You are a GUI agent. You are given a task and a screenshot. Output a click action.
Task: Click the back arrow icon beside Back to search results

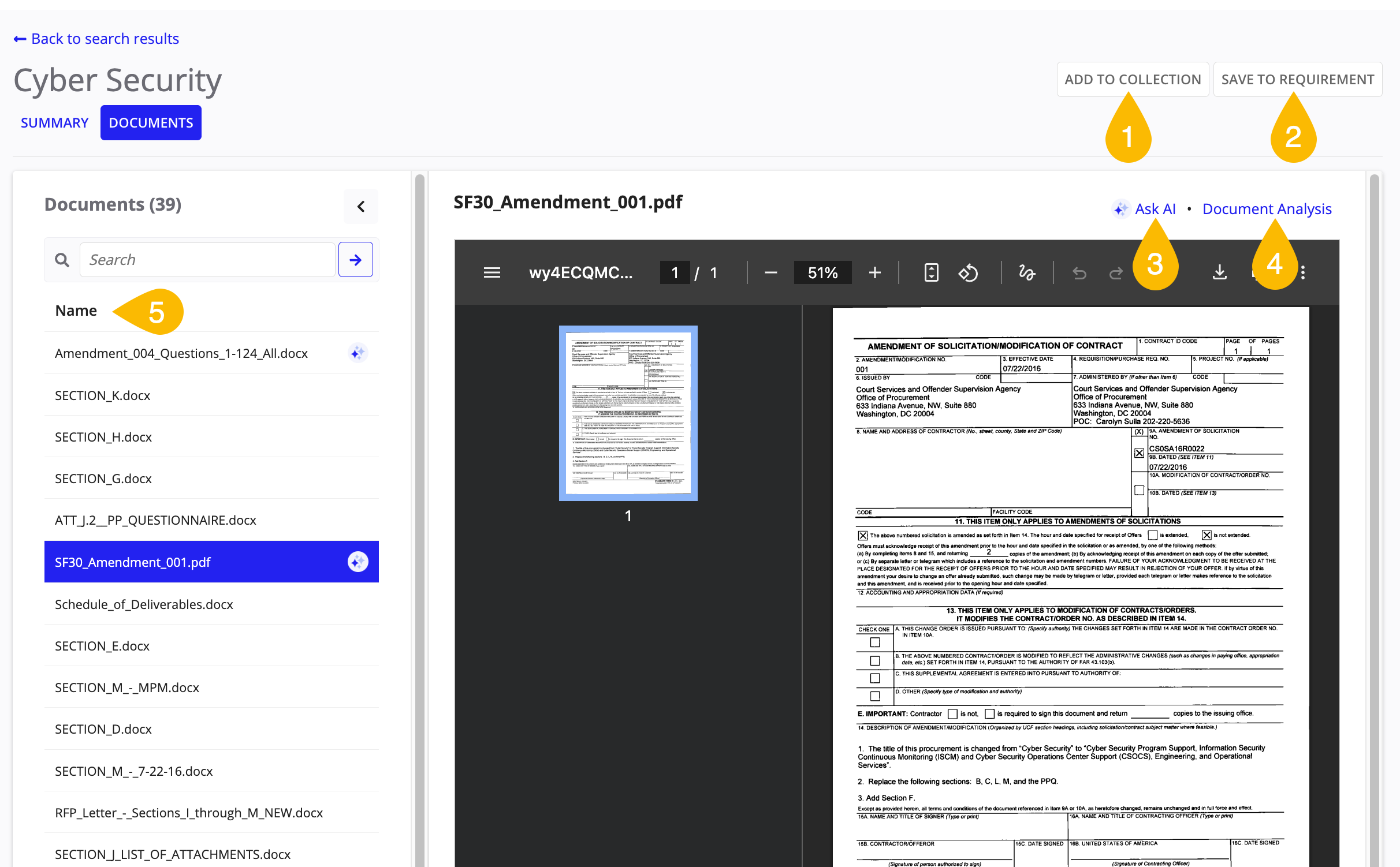(20, 39)
